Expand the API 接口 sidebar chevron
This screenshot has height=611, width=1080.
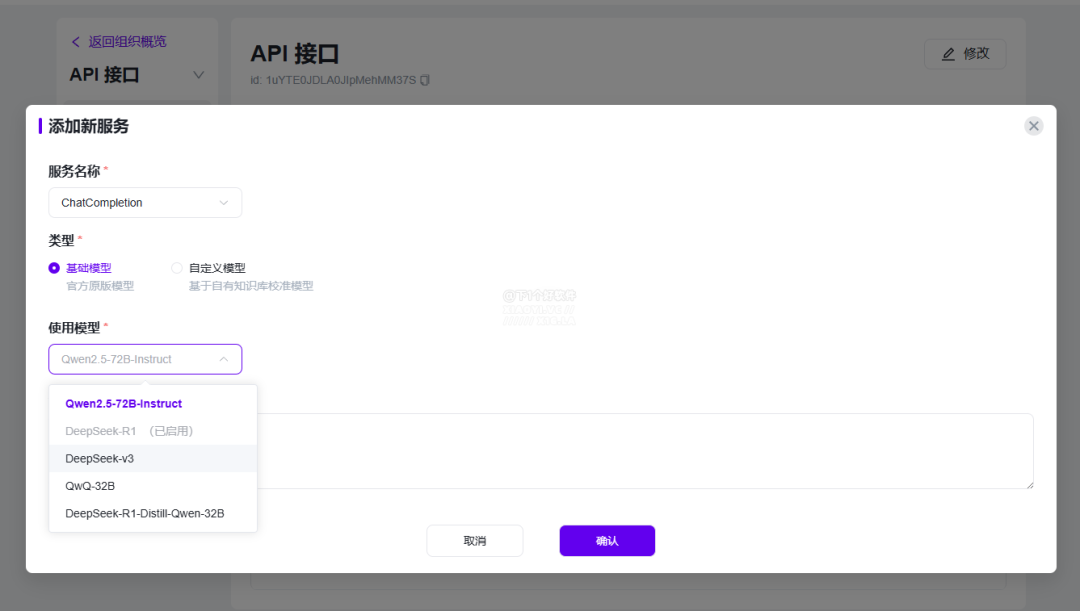point(198,74)
